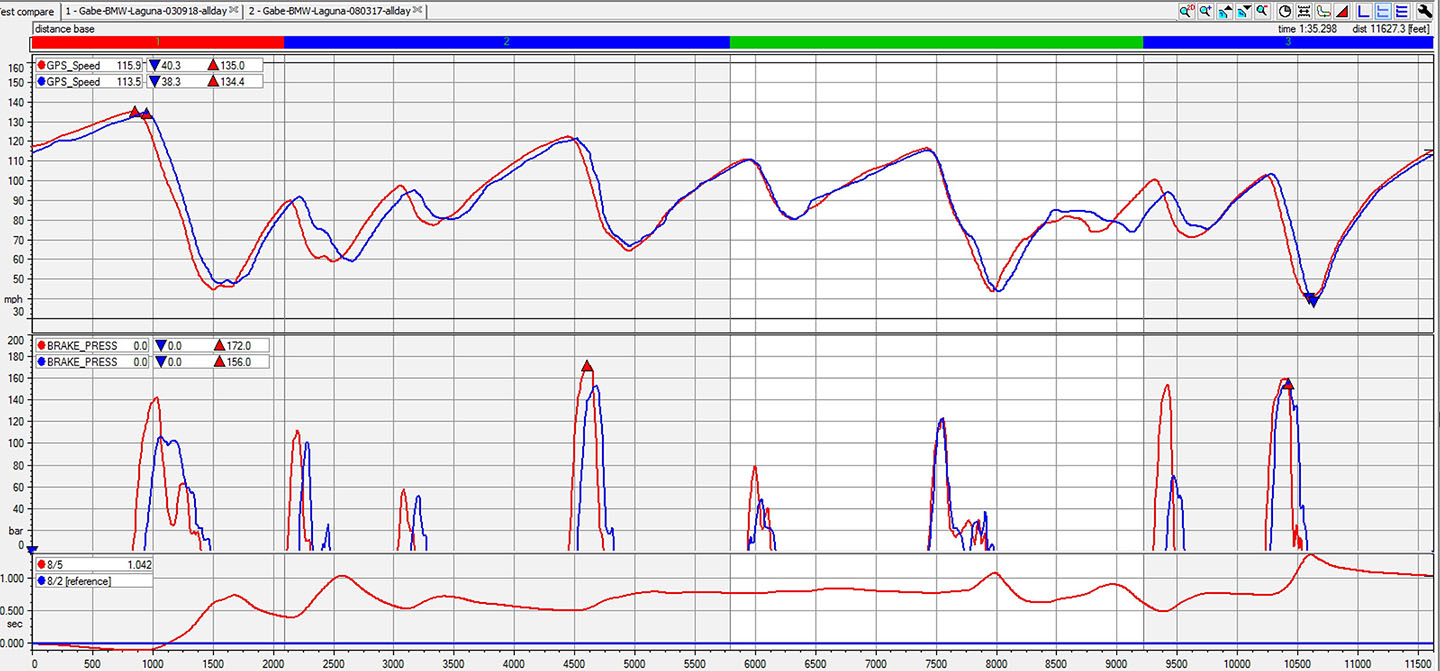Click the zoom in magnifier icon

[1206, 11]
